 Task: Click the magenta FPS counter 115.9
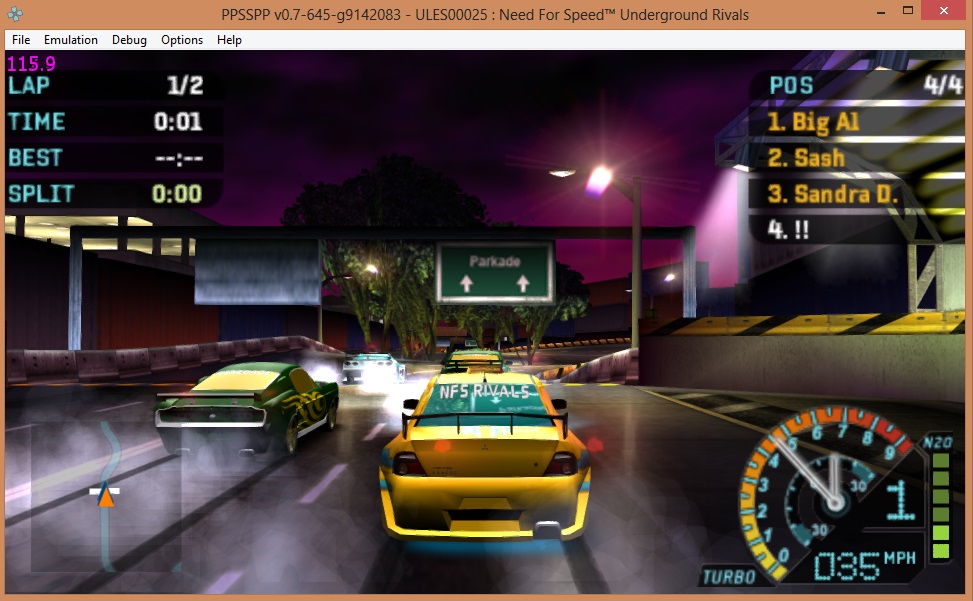pos(31,63)
